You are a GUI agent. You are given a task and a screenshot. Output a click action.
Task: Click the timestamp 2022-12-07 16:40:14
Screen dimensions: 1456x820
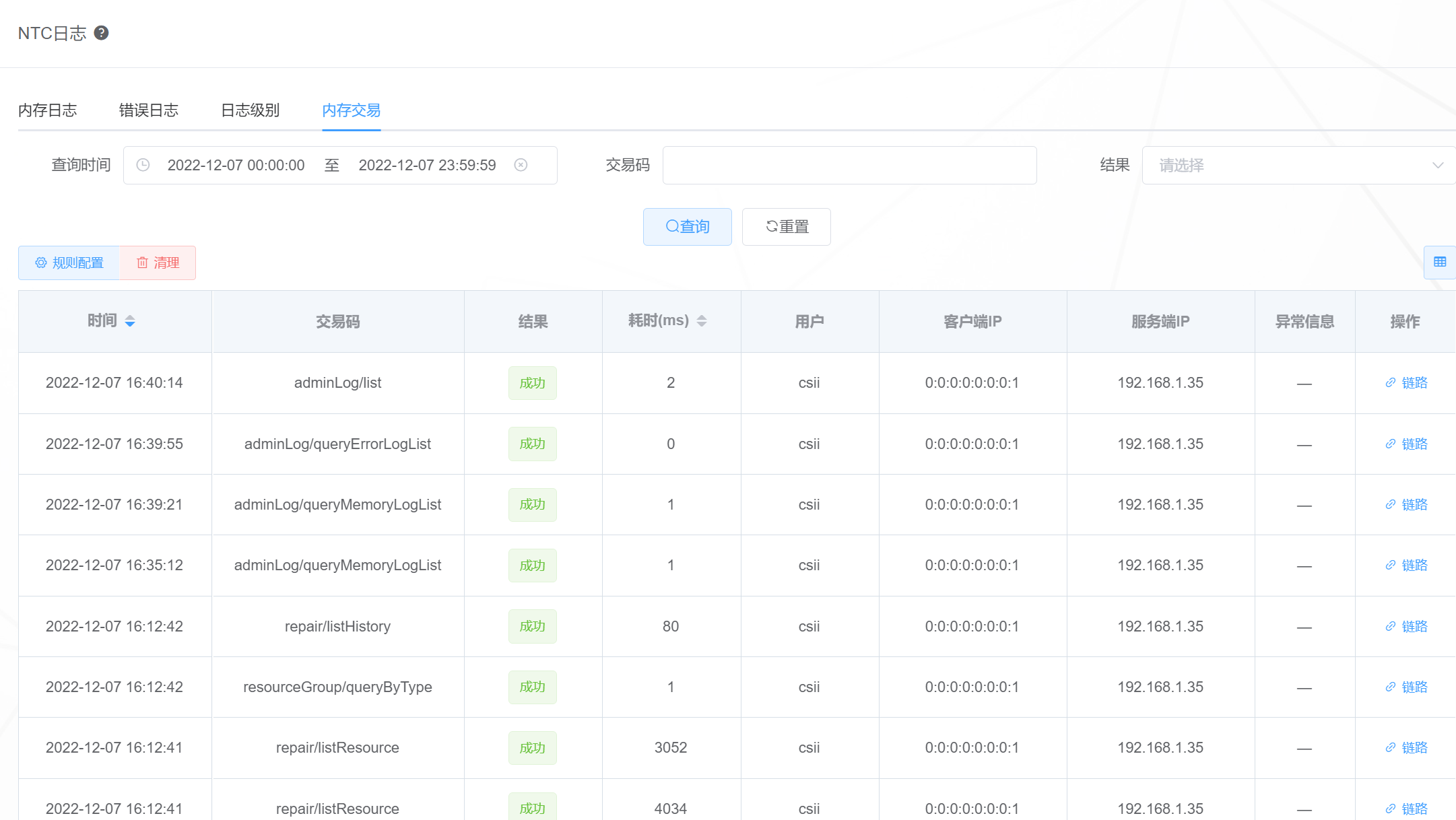pyautogui.click(x=114, y=383)
